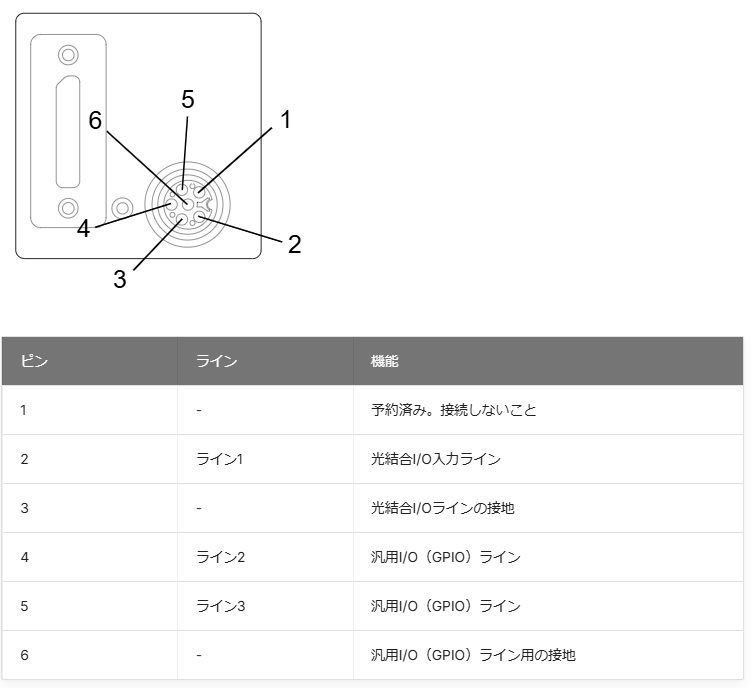
Task: Click the long rectangular data port slot
Action: coord(68,131)
